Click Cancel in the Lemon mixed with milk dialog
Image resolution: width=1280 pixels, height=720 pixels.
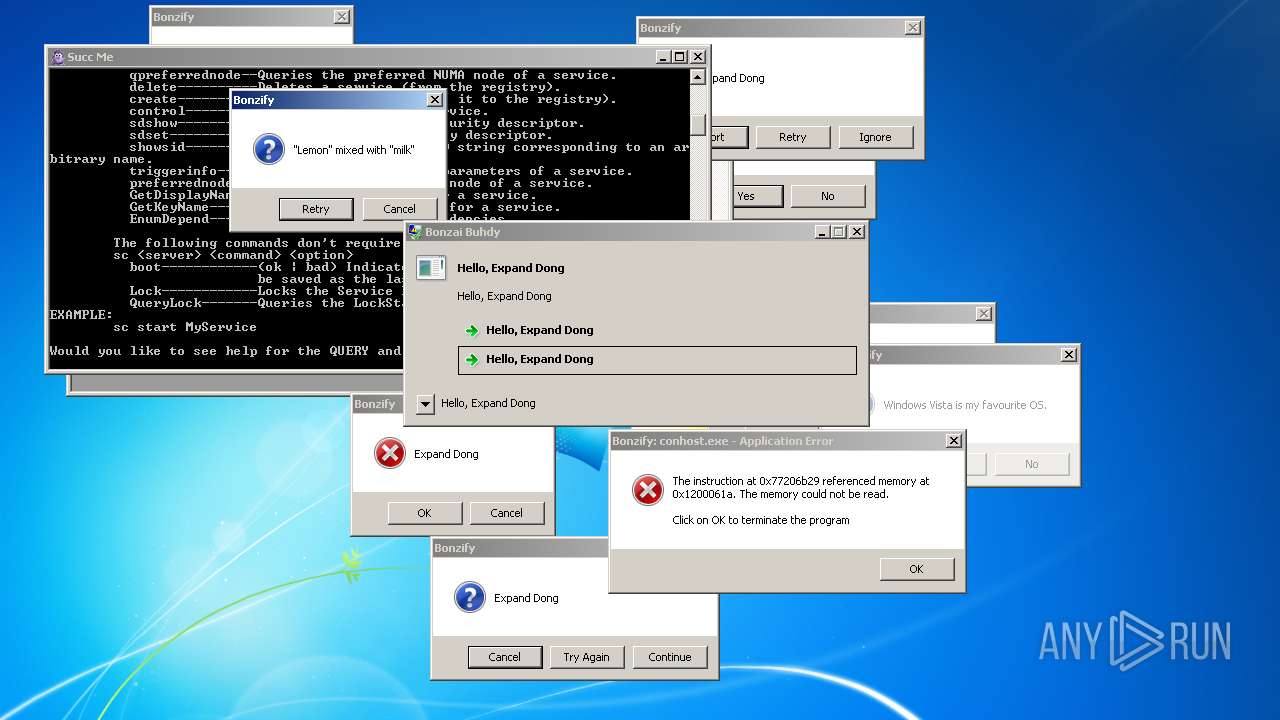[x=399, y=209]
